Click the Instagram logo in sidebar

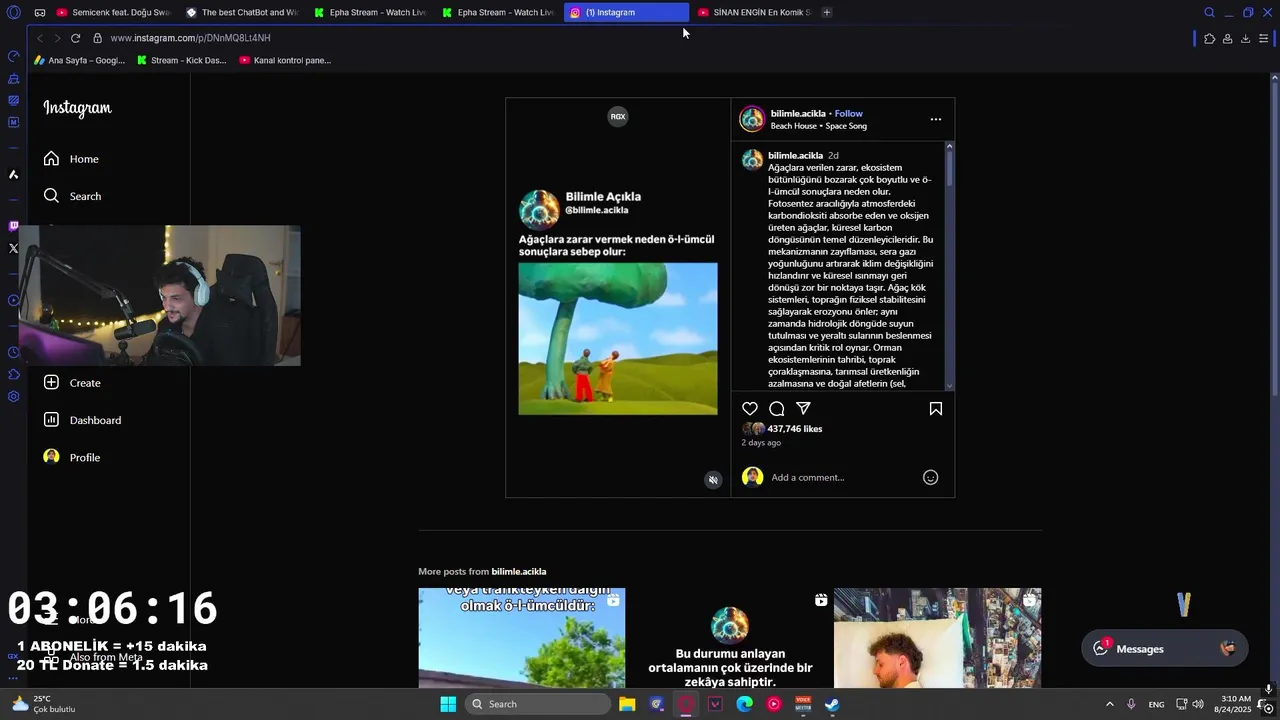tap(77, 108)
